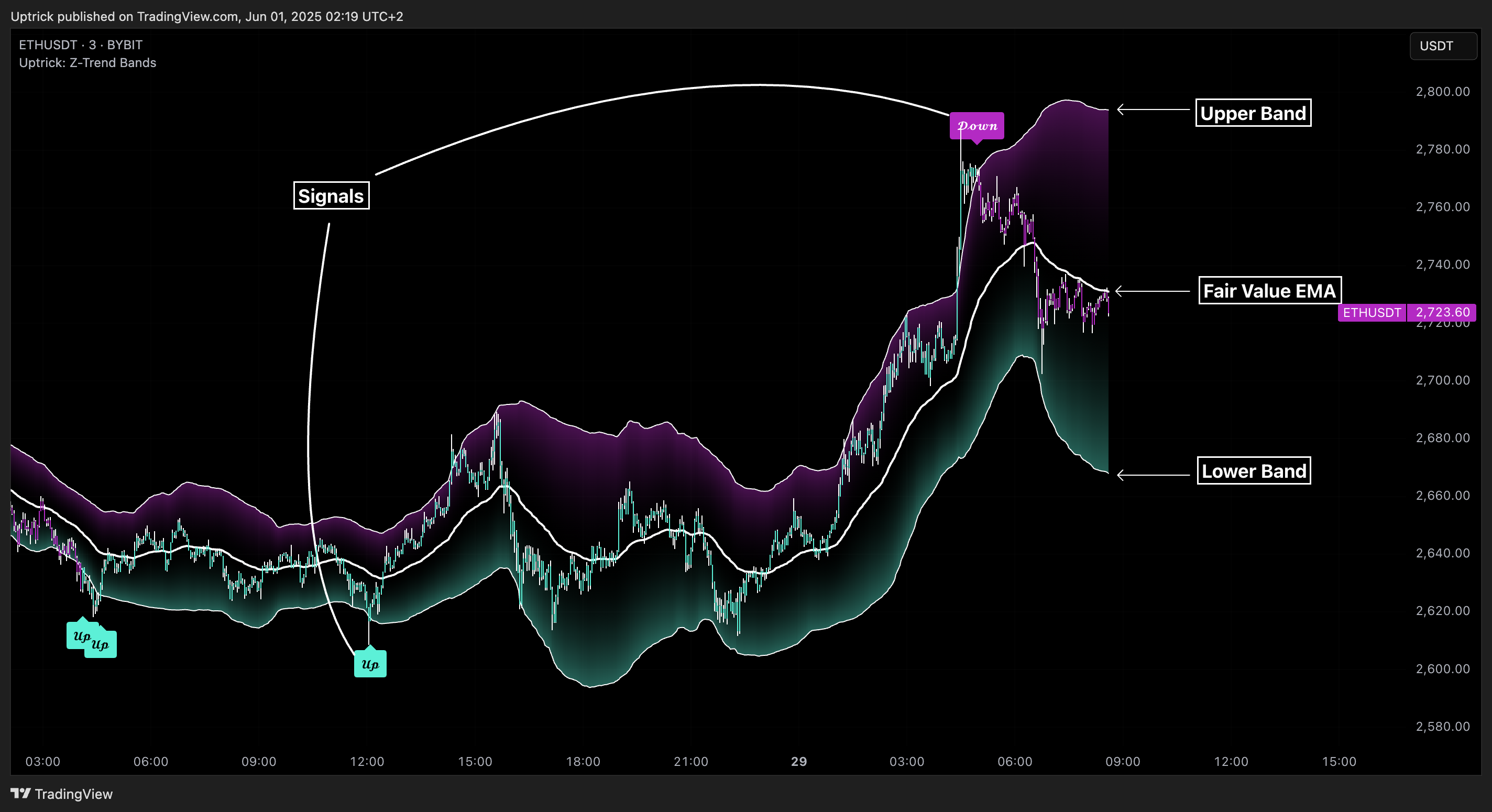The width and height of the screenshot is (1492, 812).
Task: Click the Up signal label ending the Signals curve
Action: (x=370, y=663)
